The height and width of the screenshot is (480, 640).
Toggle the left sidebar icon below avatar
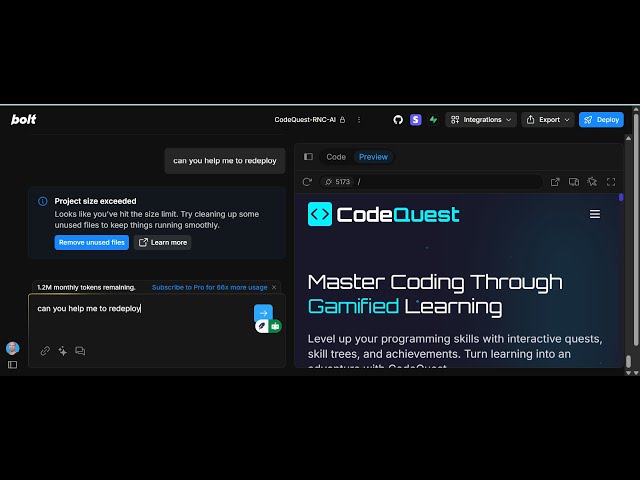coord(12,364)
